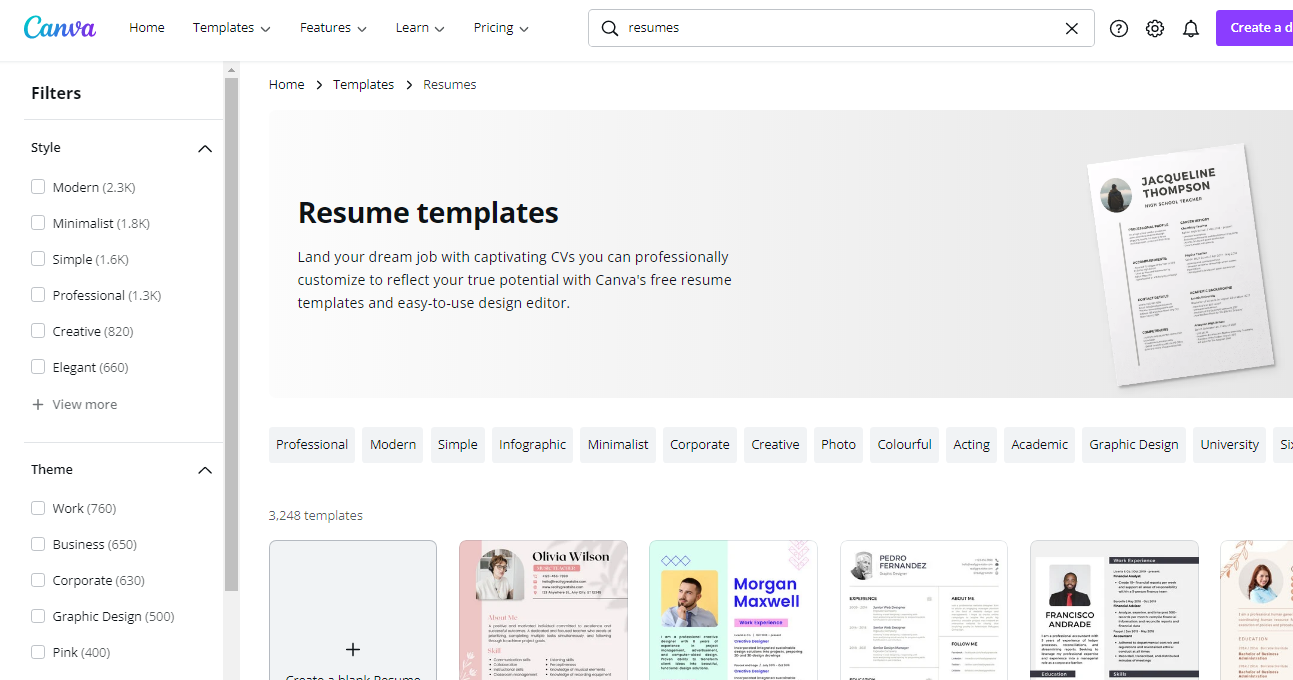
Task: Select the Simple category chip
Action: point(458,445)
